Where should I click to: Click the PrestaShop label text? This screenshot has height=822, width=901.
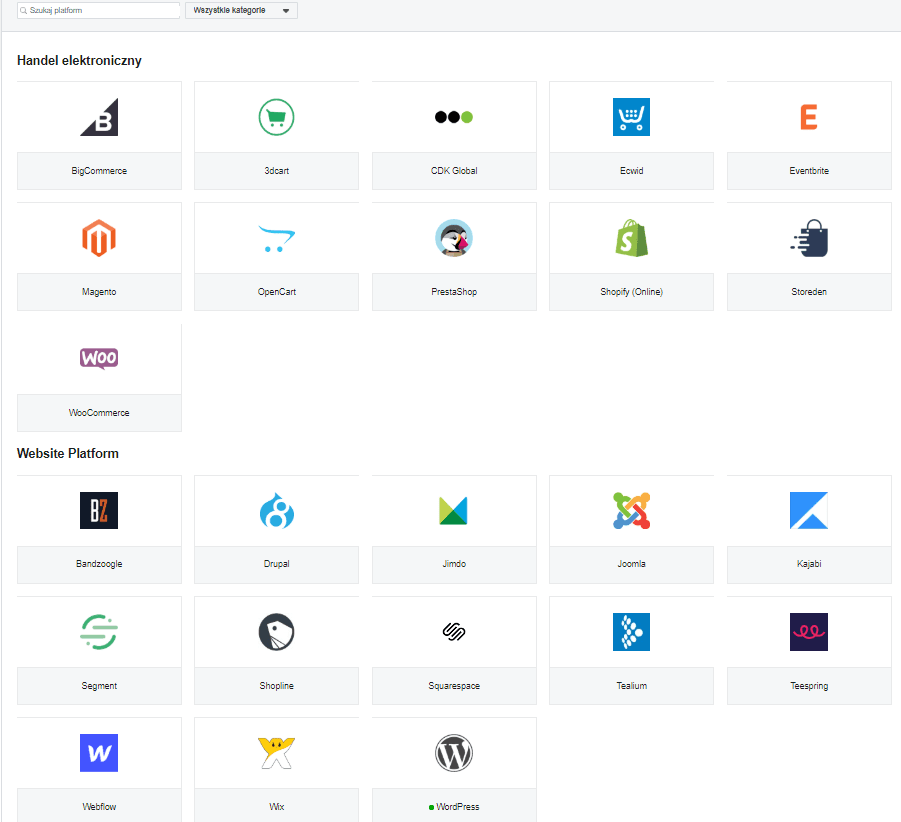(x=454, y=292)
